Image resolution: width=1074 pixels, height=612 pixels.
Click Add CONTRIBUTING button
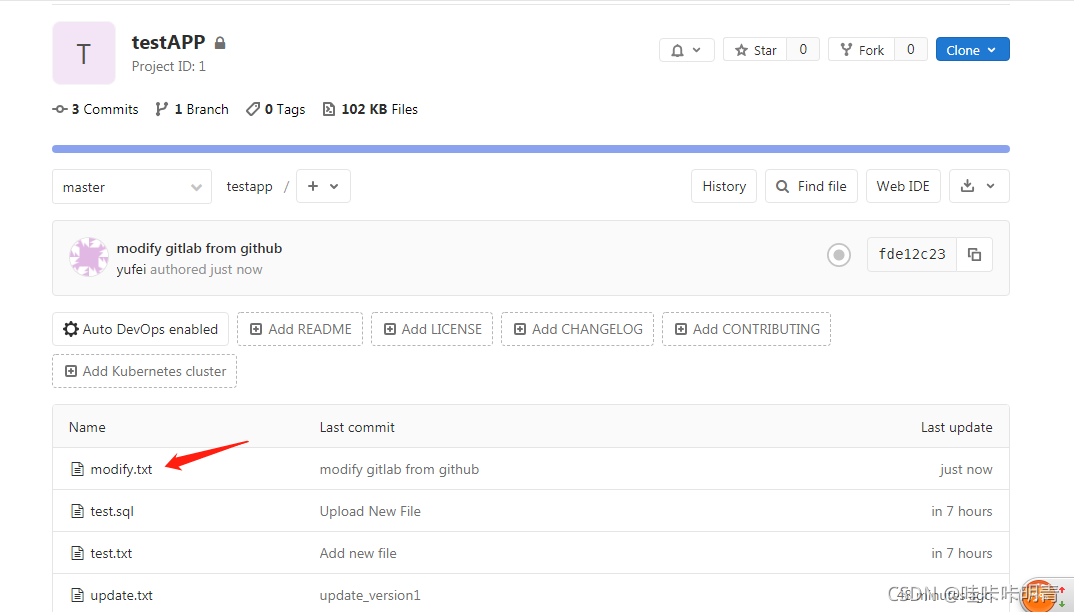(x=747, y=329)
